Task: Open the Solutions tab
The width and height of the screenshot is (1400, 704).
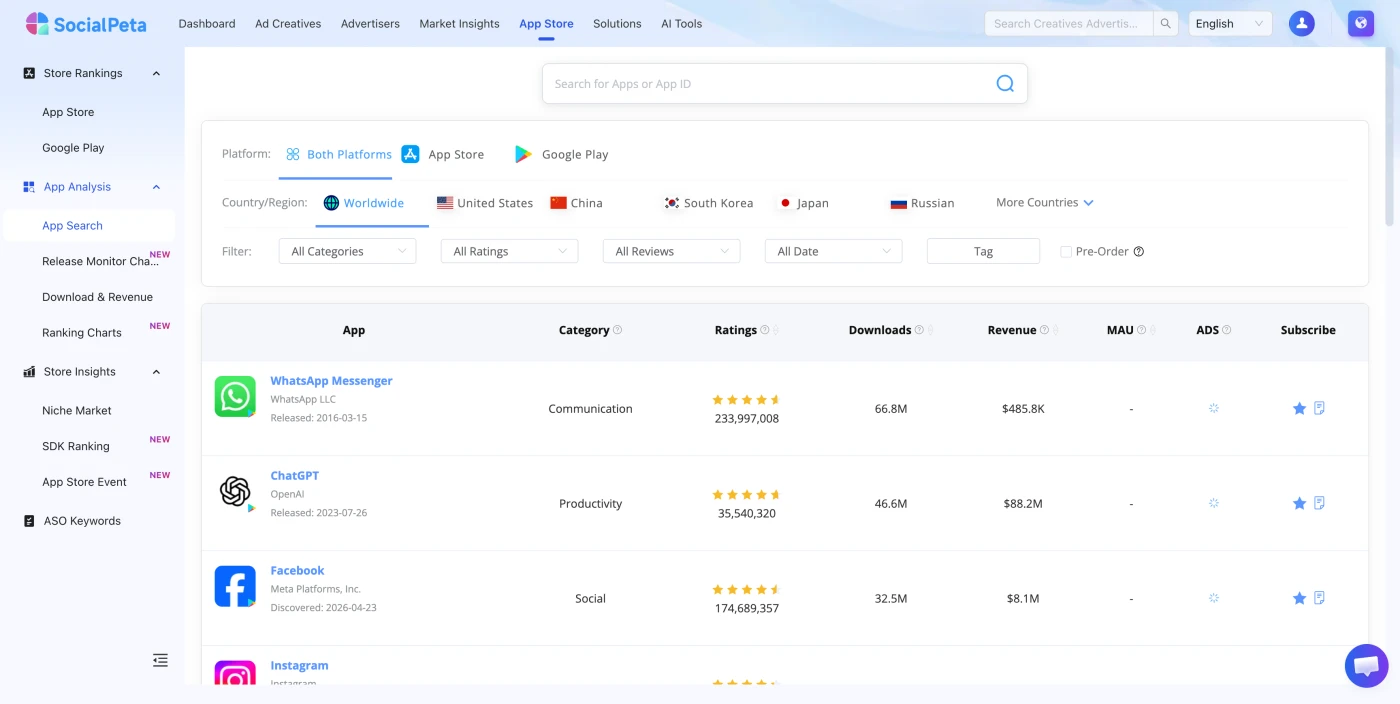Action: pyautogui.click(x=617, y=24)
